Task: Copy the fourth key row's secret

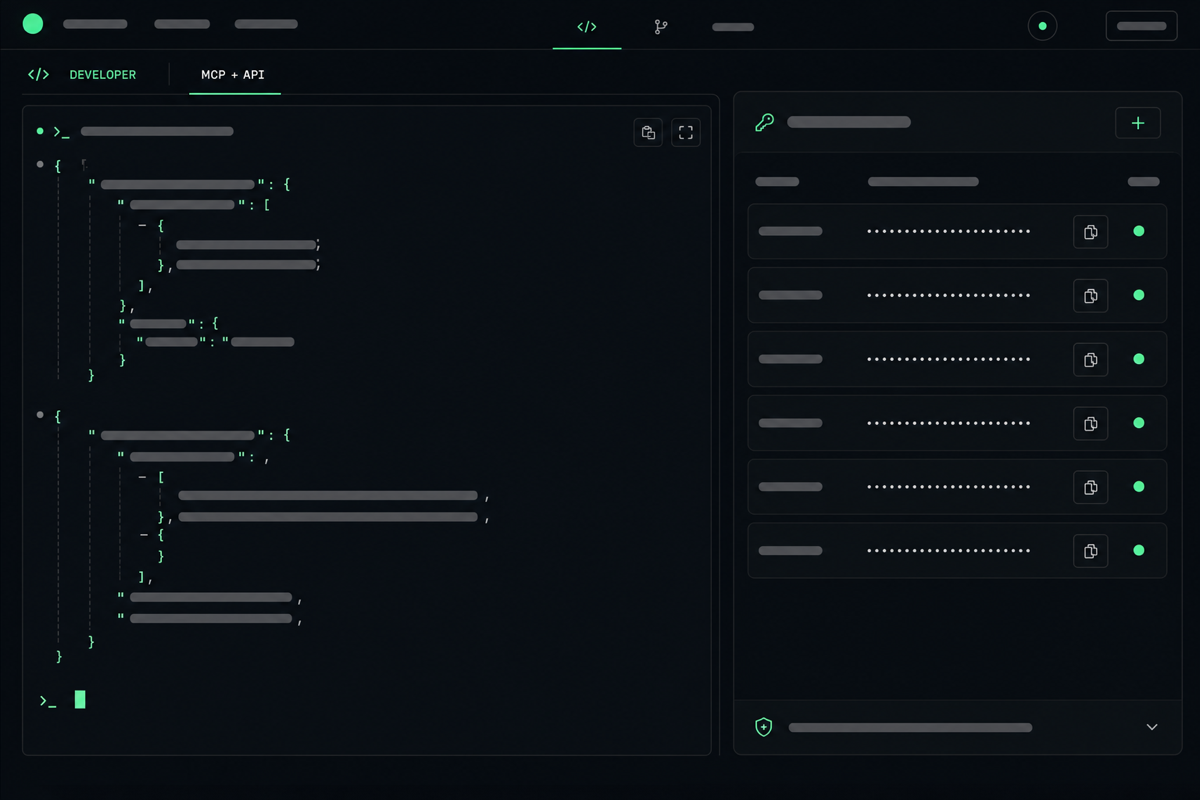Action: coord(1091,423)
